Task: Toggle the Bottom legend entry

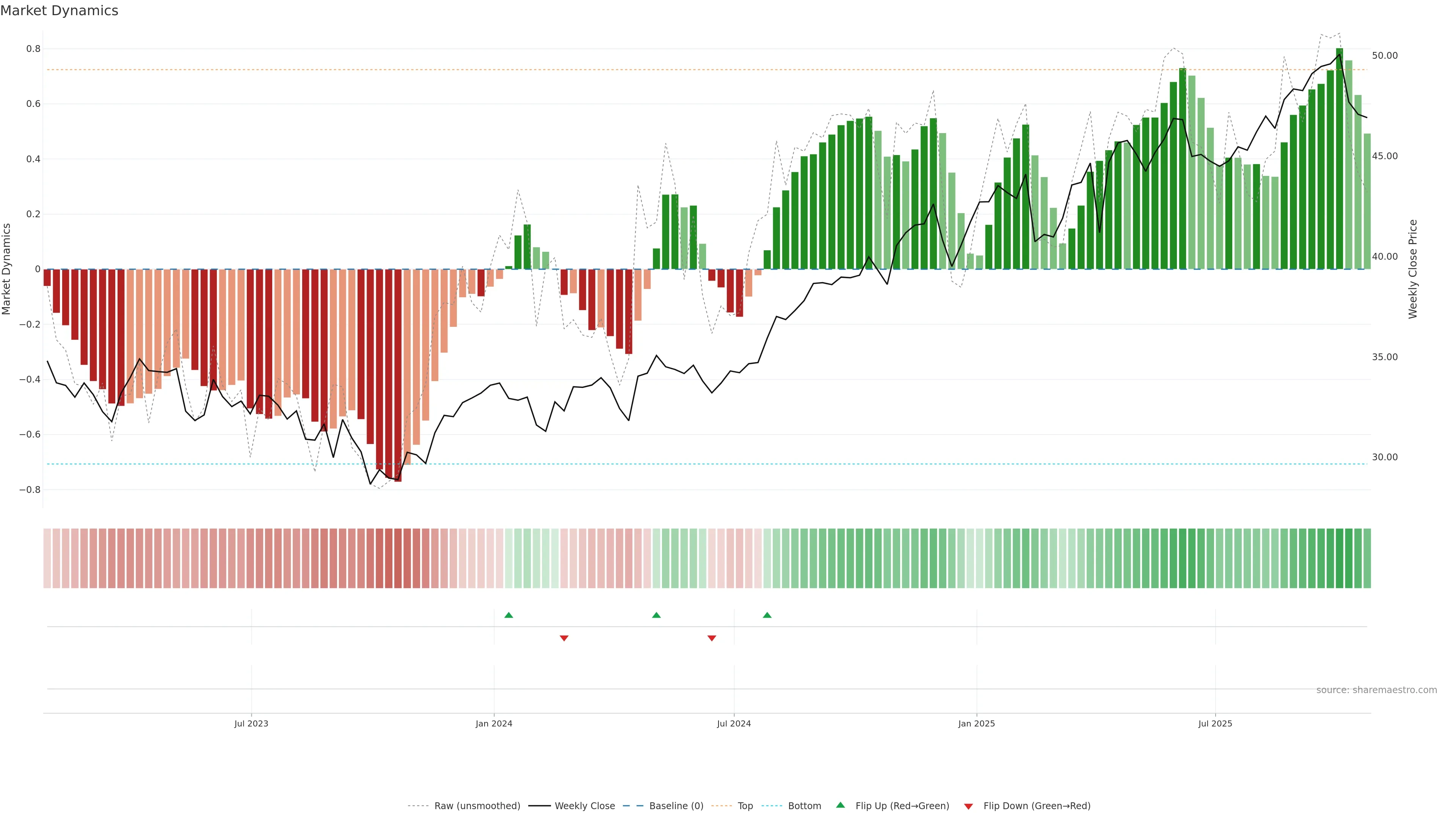Action: (804, 806)
